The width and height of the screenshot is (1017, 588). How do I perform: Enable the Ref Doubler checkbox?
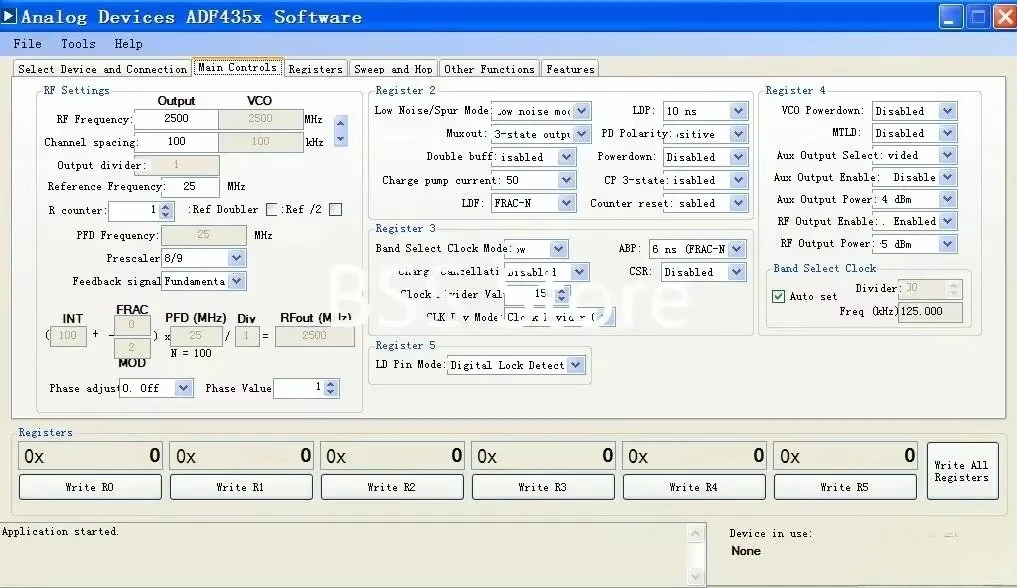pos(272,210)
